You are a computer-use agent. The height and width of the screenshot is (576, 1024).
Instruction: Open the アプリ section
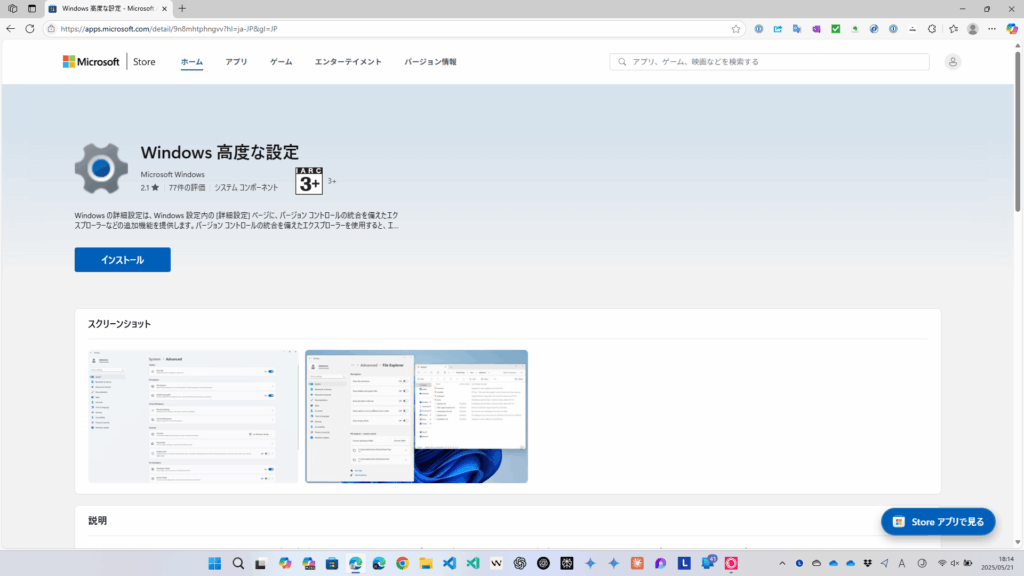[x=236, y=62]
